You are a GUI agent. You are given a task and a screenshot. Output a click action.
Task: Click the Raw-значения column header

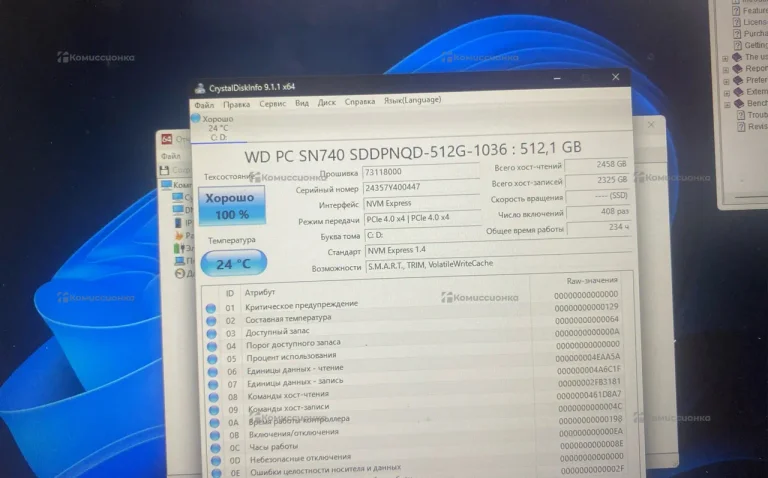[x=592, y=281]
